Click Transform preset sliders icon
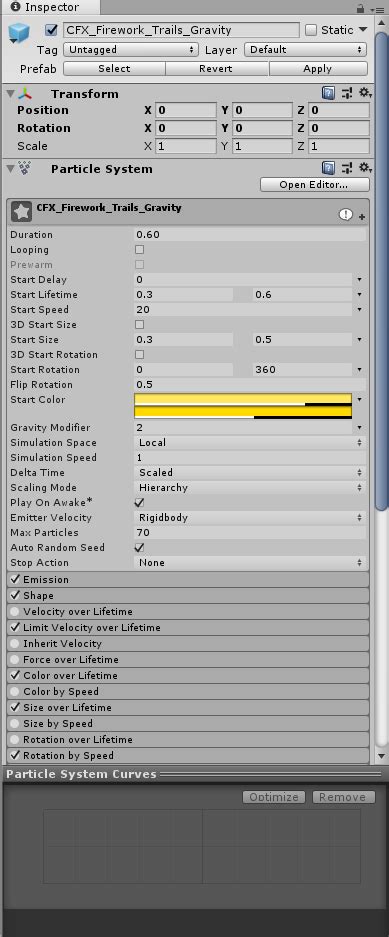This screenshot has height=937, width=389. (347, 93)
